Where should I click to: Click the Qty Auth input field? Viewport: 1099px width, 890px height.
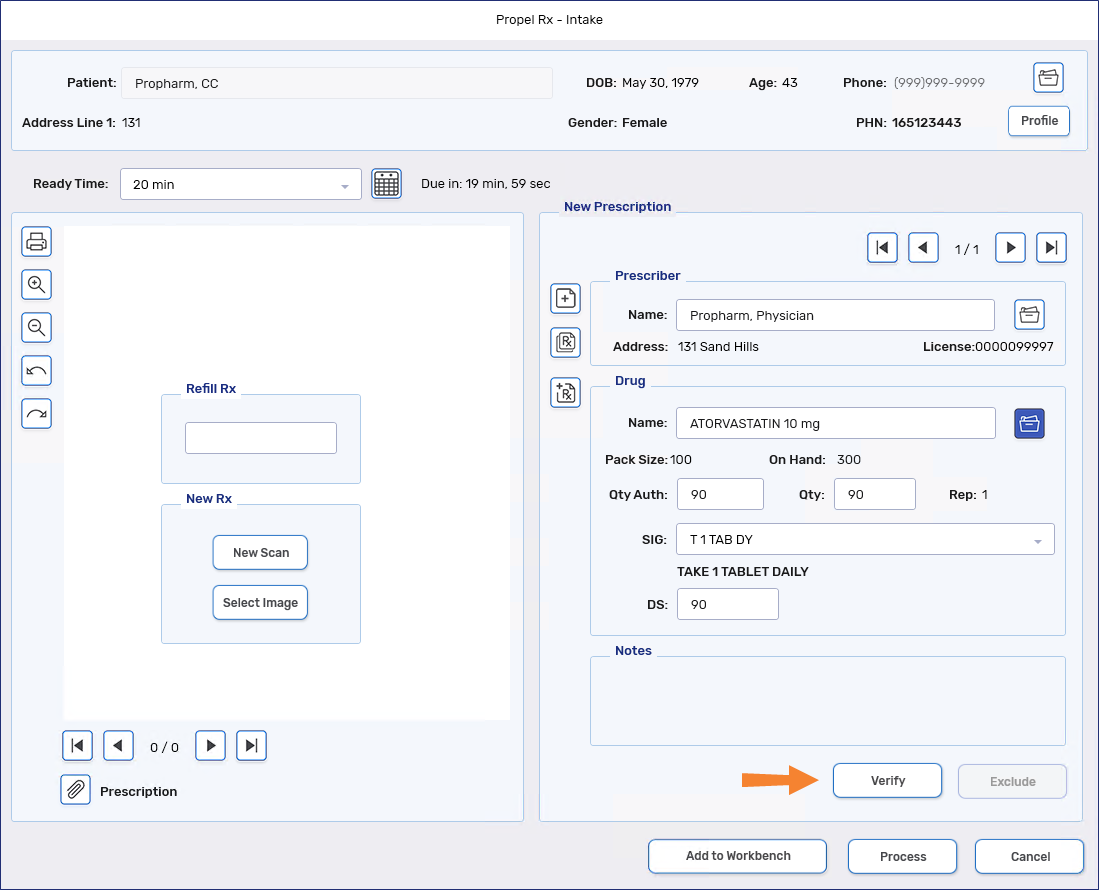click(x=720, y=494)
